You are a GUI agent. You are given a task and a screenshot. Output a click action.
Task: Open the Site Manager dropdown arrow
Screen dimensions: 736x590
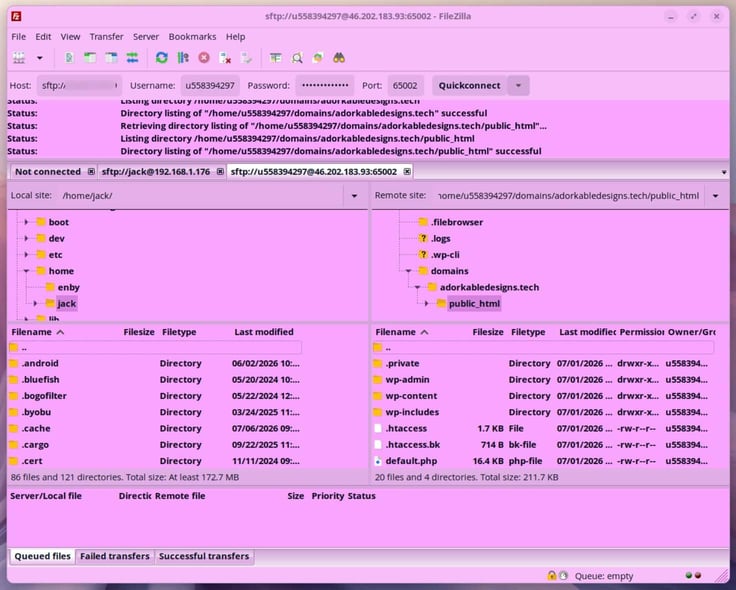tap(40, 58)
